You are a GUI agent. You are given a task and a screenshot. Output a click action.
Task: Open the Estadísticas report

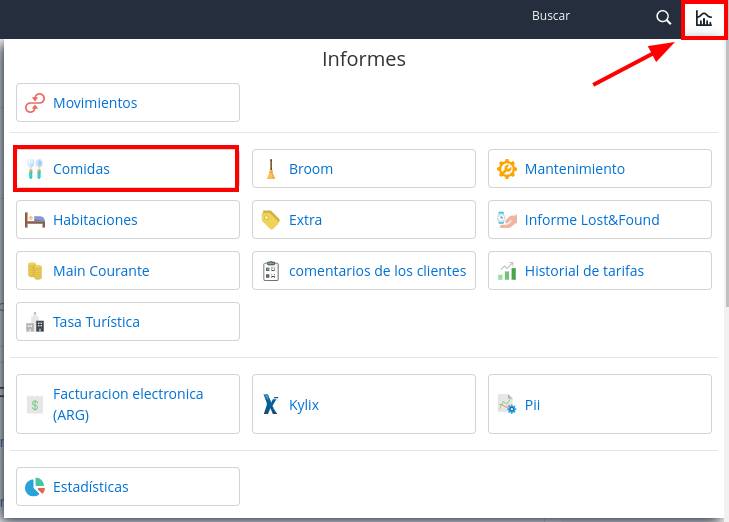tap(128, 487)
